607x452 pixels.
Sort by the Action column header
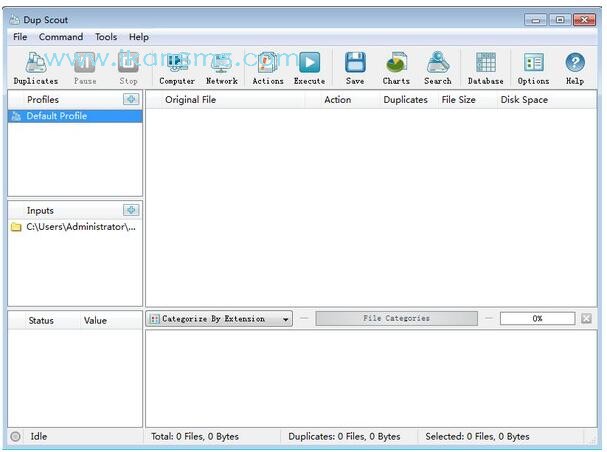click(x=338, y=100)
